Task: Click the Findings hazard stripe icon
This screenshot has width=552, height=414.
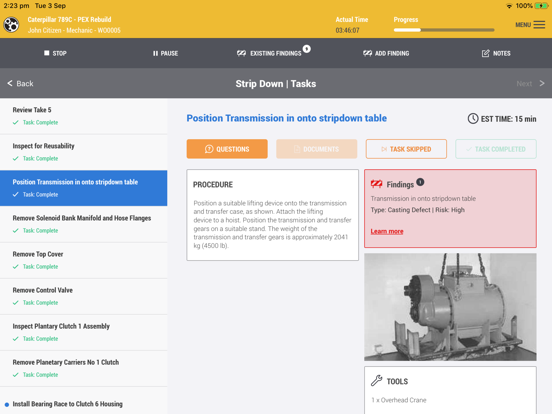Action: [x=376, y=184]
